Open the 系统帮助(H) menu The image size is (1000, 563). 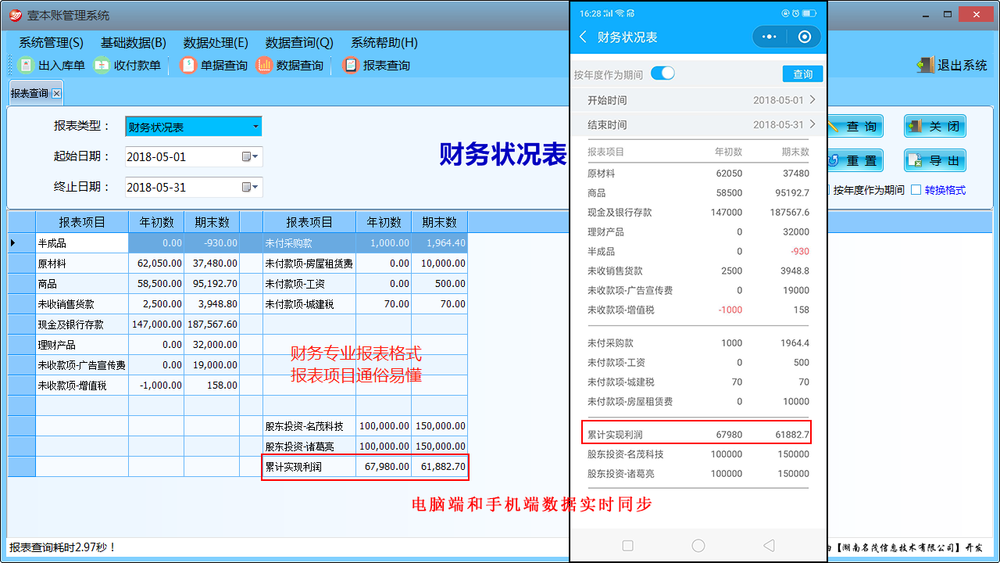point(384,43)
